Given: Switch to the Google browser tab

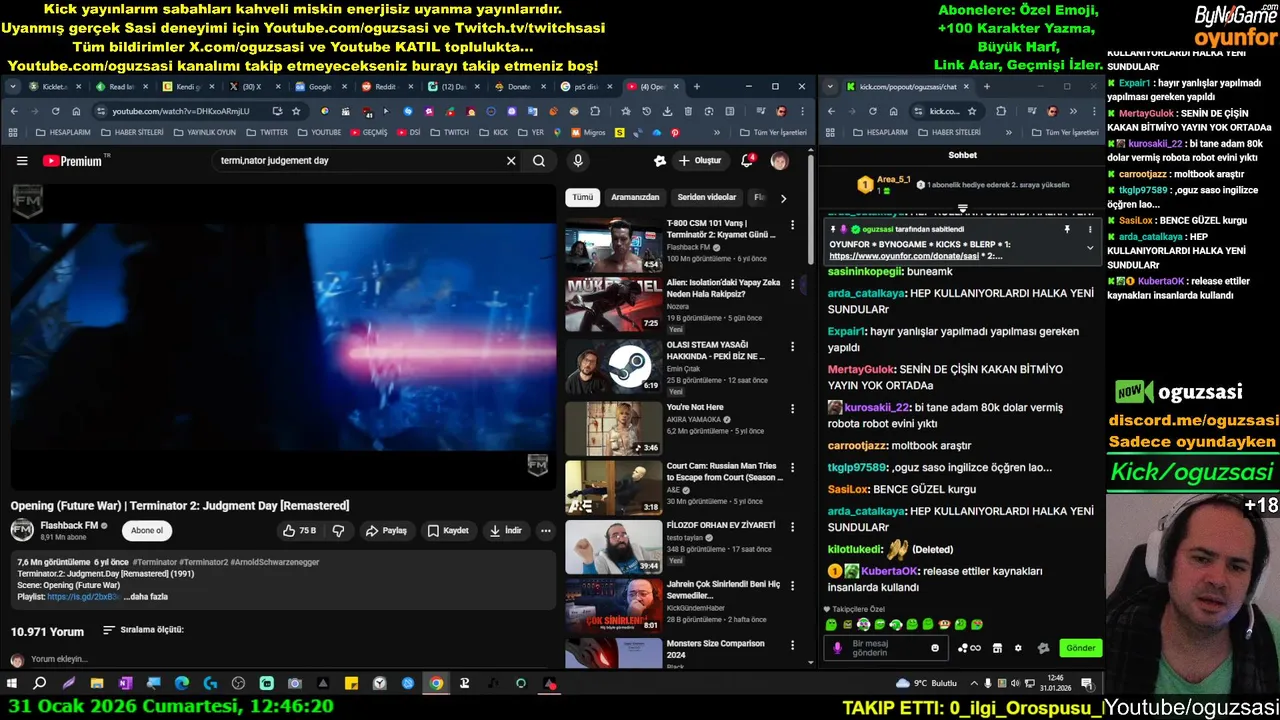Looking at the screenshot, I should pos(318,87).
